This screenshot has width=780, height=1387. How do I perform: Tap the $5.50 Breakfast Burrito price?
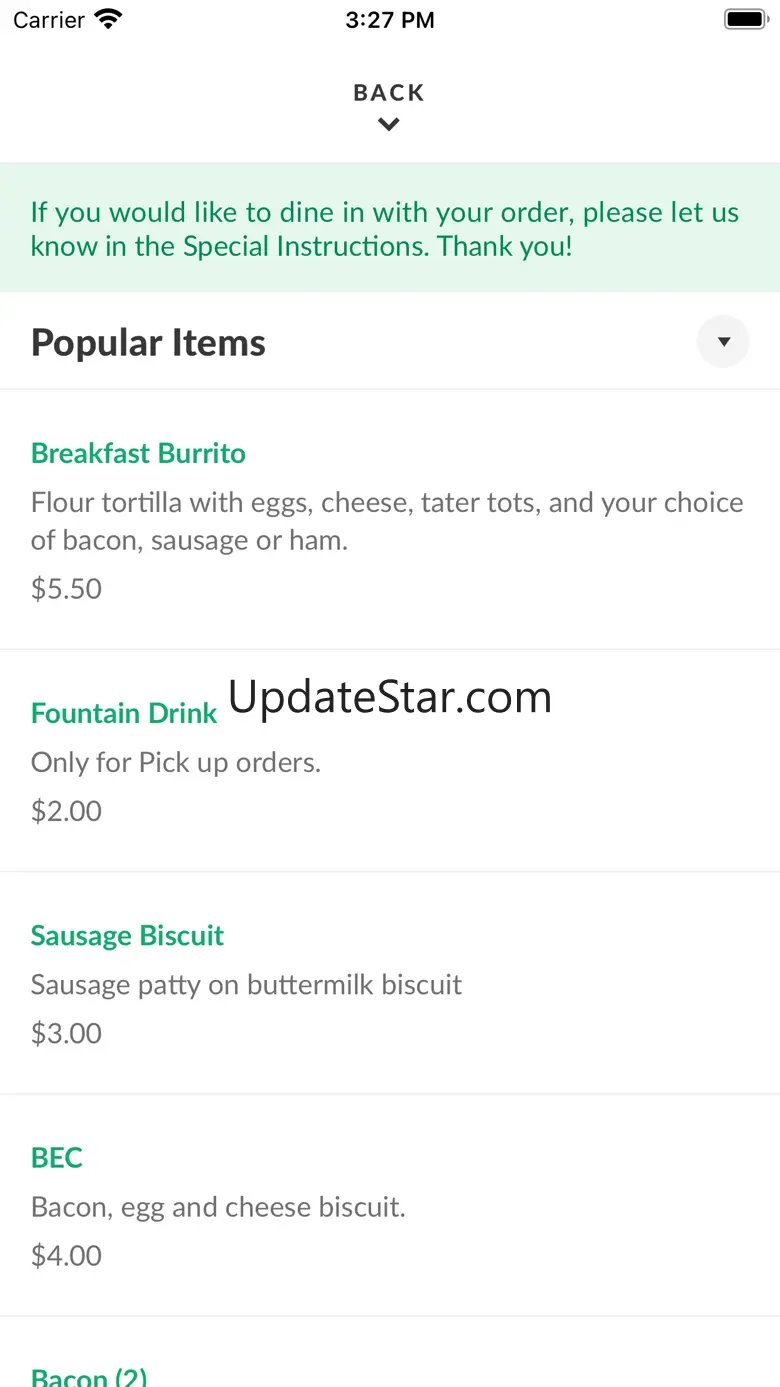coord(66,588)
